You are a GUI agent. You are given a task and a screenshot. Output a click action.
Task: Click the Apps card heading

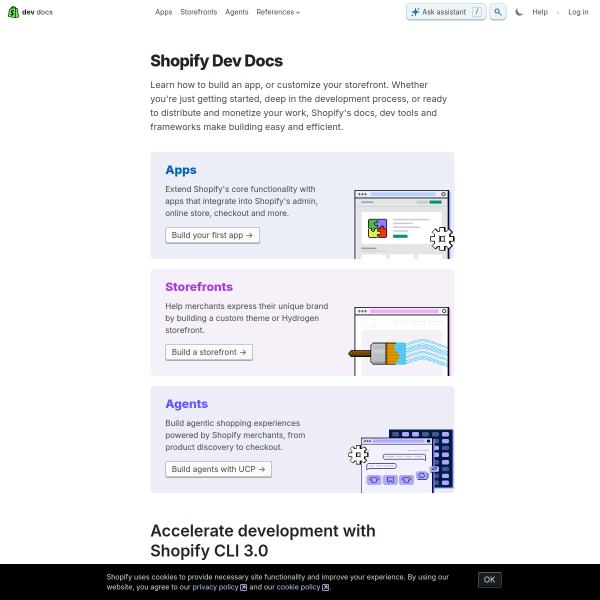(181, 170)
